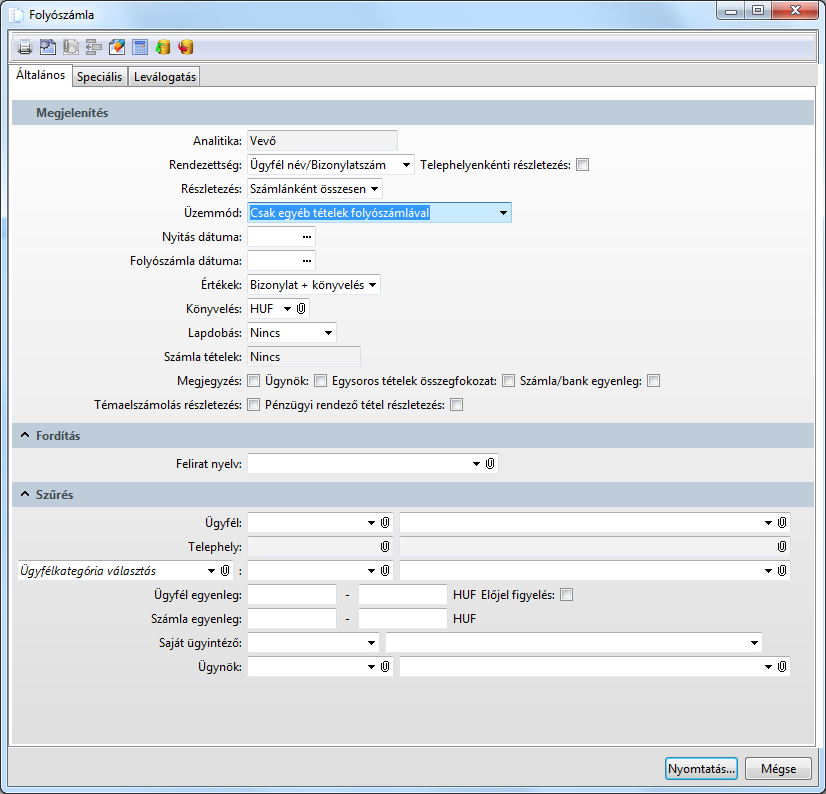The width and height of the screenshot is (826, 794).
Task: Click the paperclip icon next to HUF
Action: (301, 309)
